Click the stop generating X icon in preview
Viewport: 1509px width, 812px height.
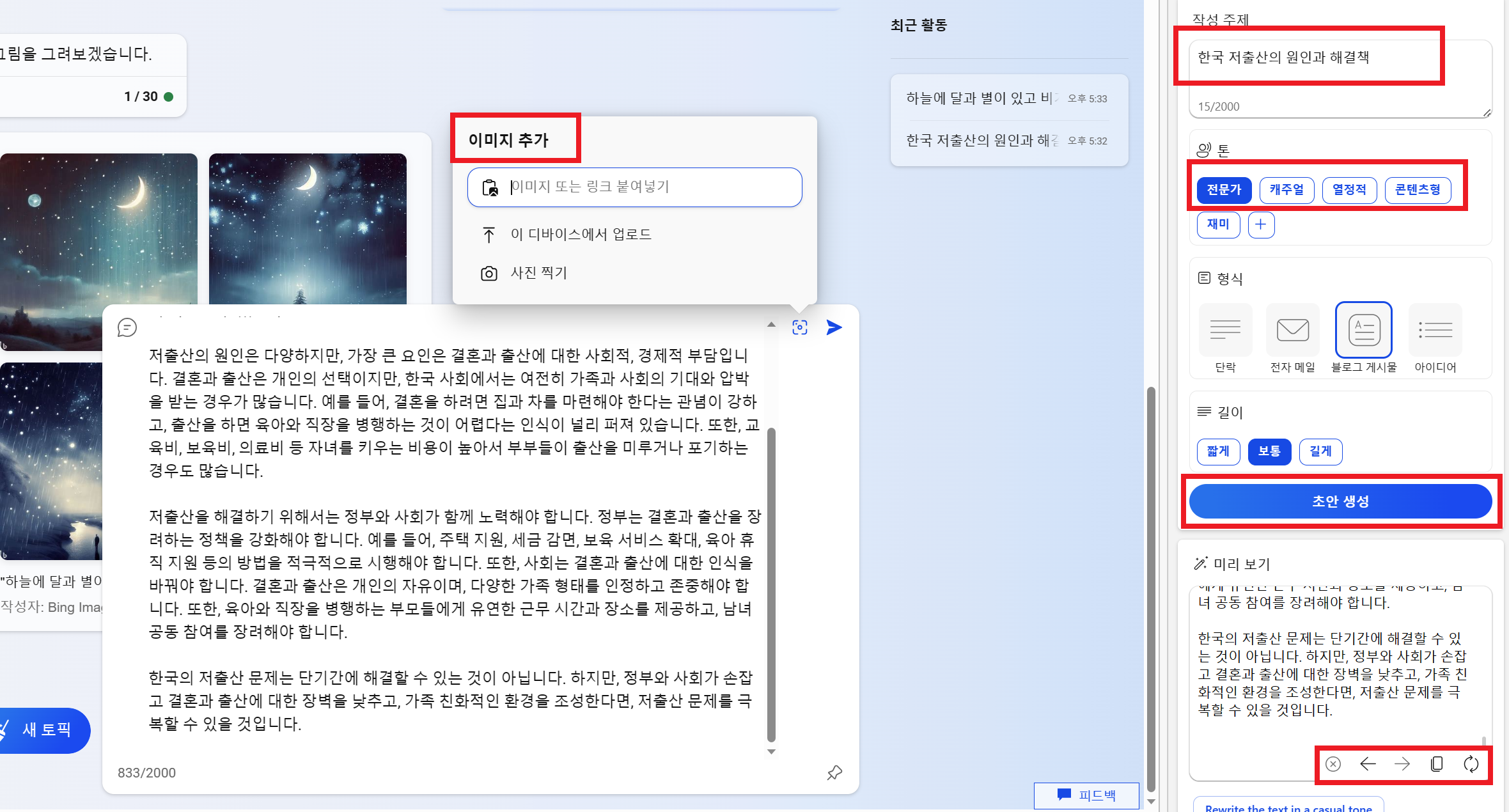(x=1333, y=764)
